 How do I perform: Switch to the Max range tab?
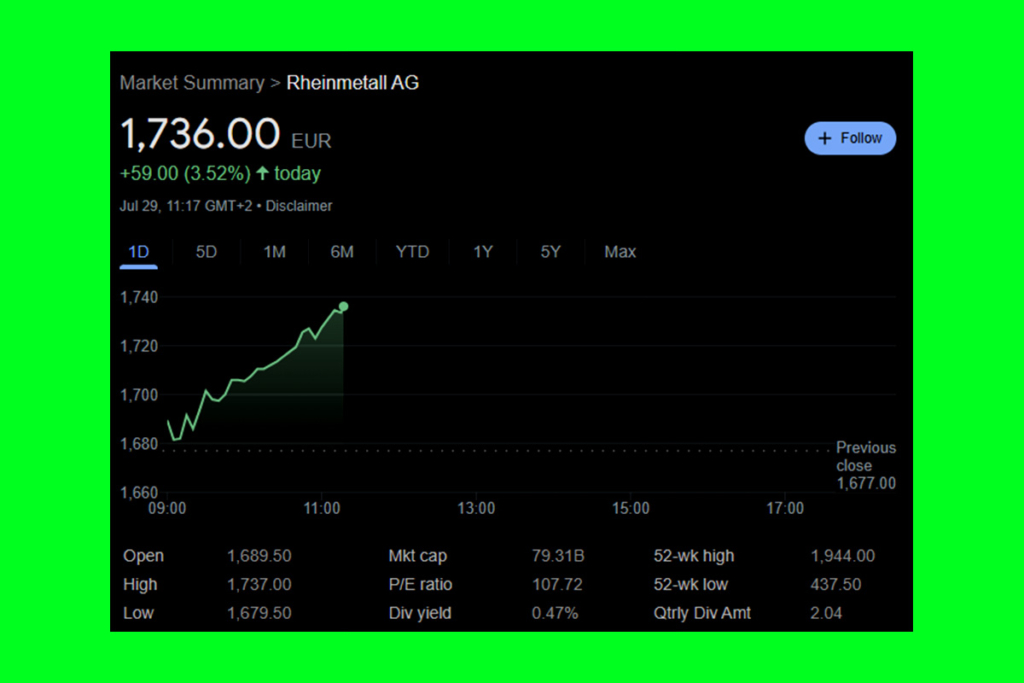pos(620,252)
